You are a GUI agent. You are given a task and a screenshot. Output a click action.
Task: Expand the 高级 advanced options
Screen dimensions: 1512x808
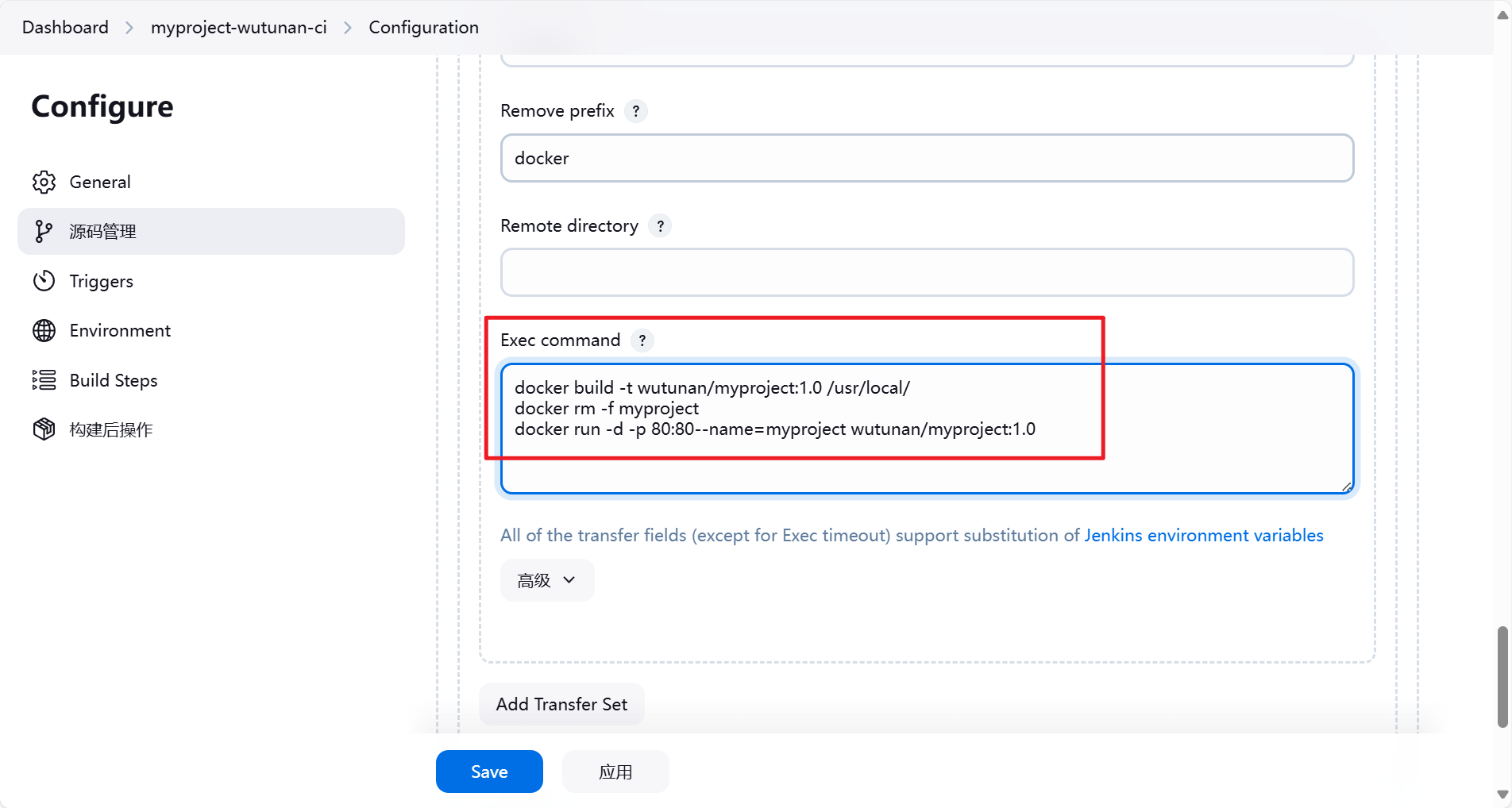point(547,580)
